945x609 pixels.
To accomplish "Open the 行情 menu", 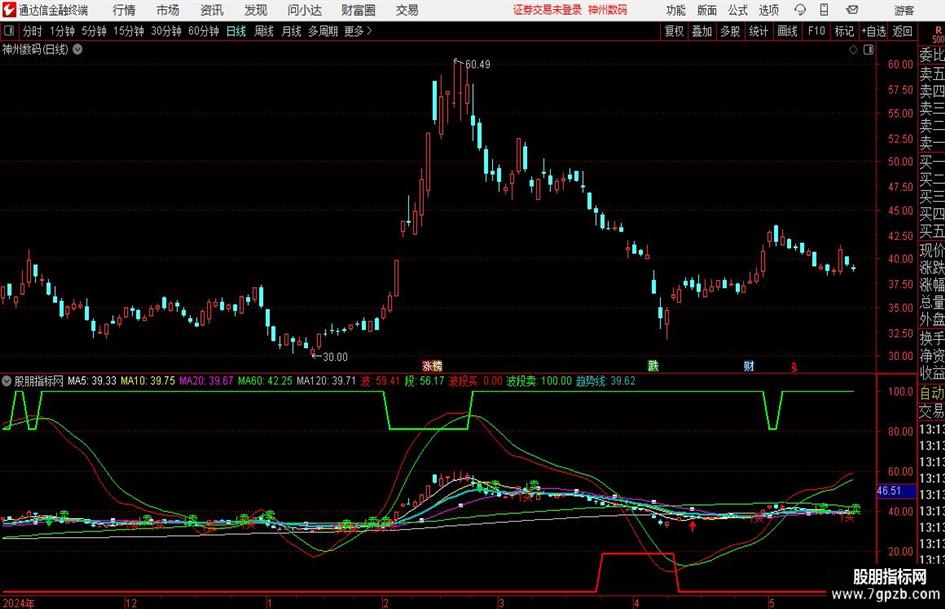I will point(124,10).
